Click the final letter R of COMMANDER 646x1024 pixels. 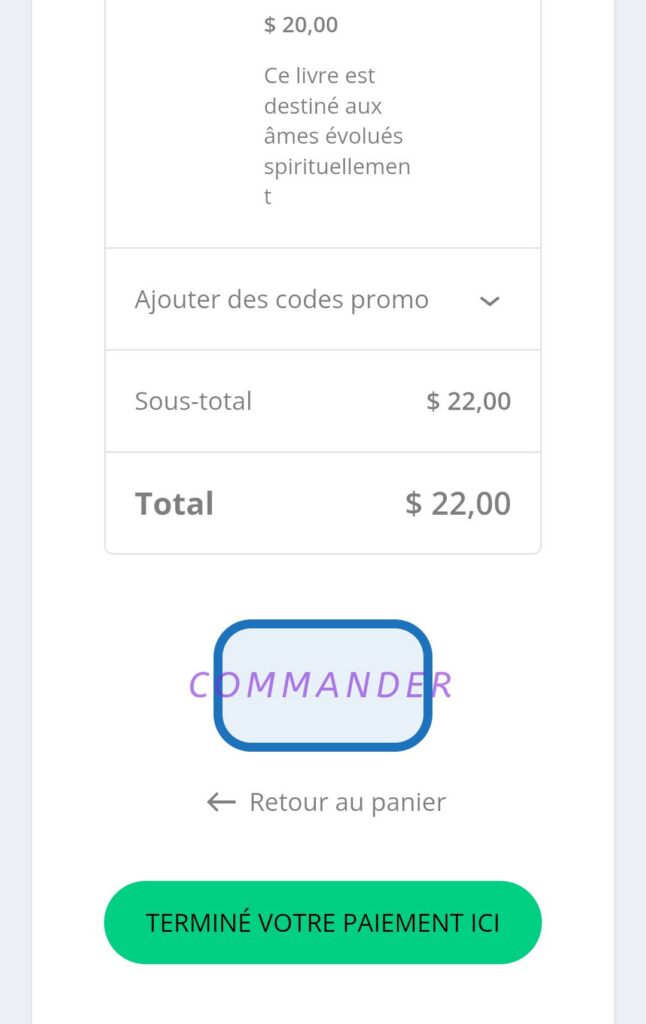[x=443, y=685]
